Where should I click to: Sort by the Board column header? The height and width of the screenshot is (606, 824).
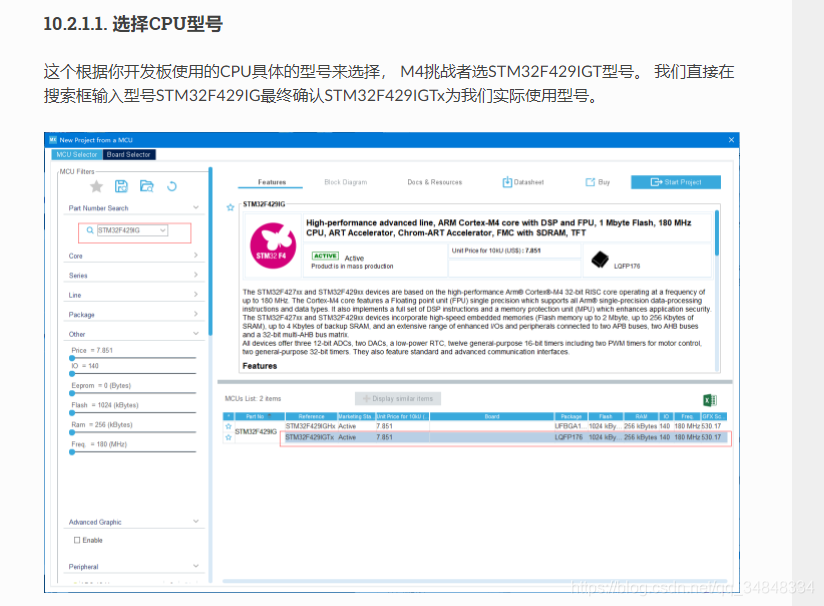(492, 416)
